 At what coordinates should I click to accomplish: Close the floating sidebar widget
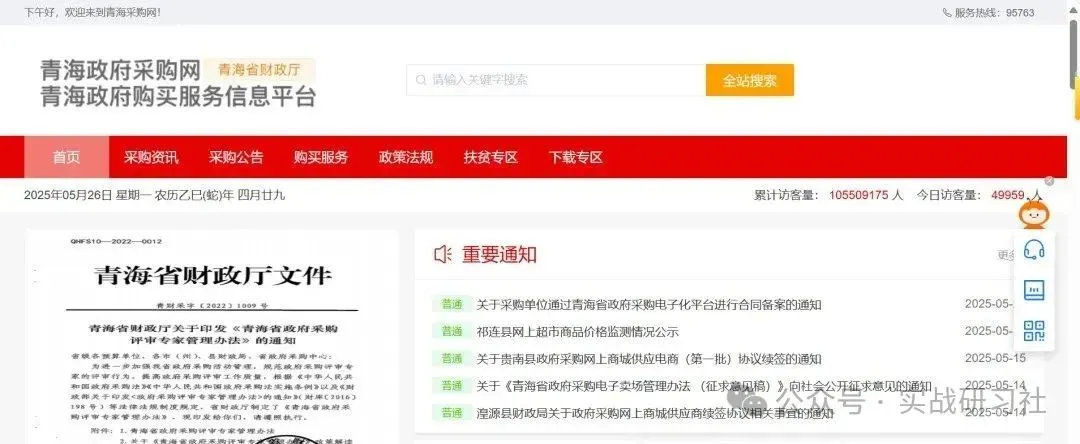[1049, 181]
